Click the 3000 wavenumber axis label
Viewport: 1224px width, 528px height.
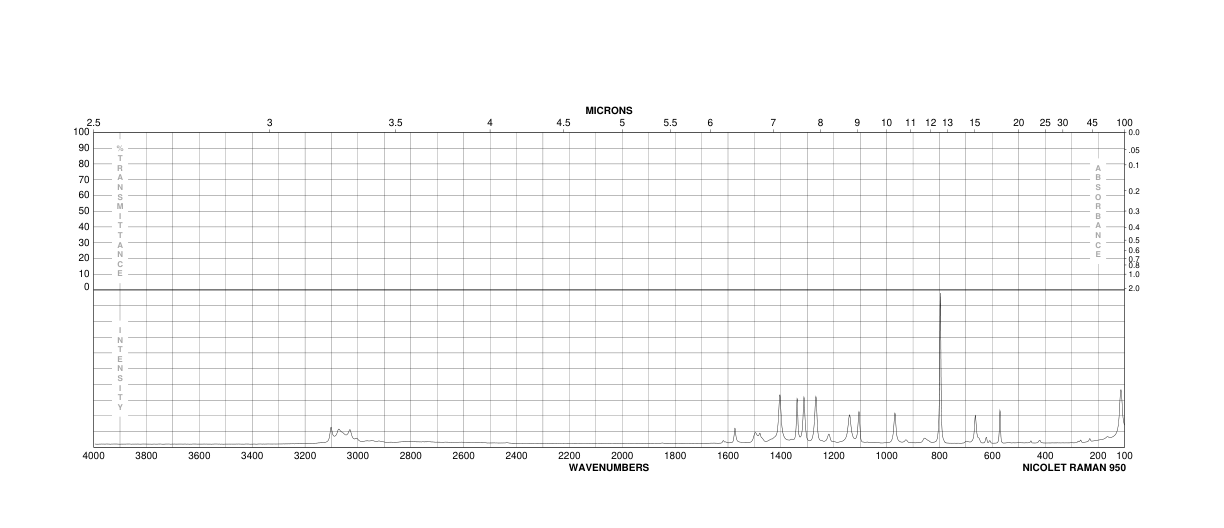click(358, 457)
